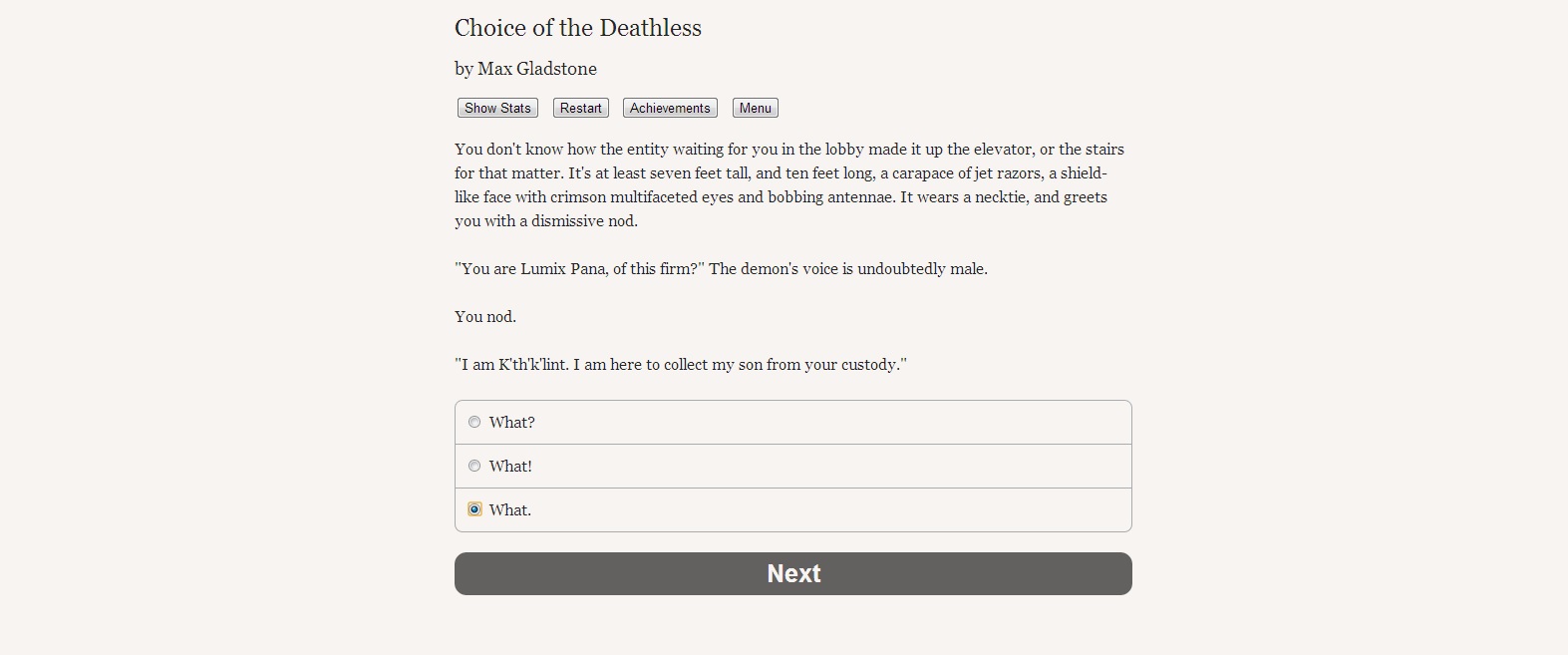The width and height of the screenshot is (1568, 655).
Task: View the Achievements list
Action: click(x=670, y=108)
